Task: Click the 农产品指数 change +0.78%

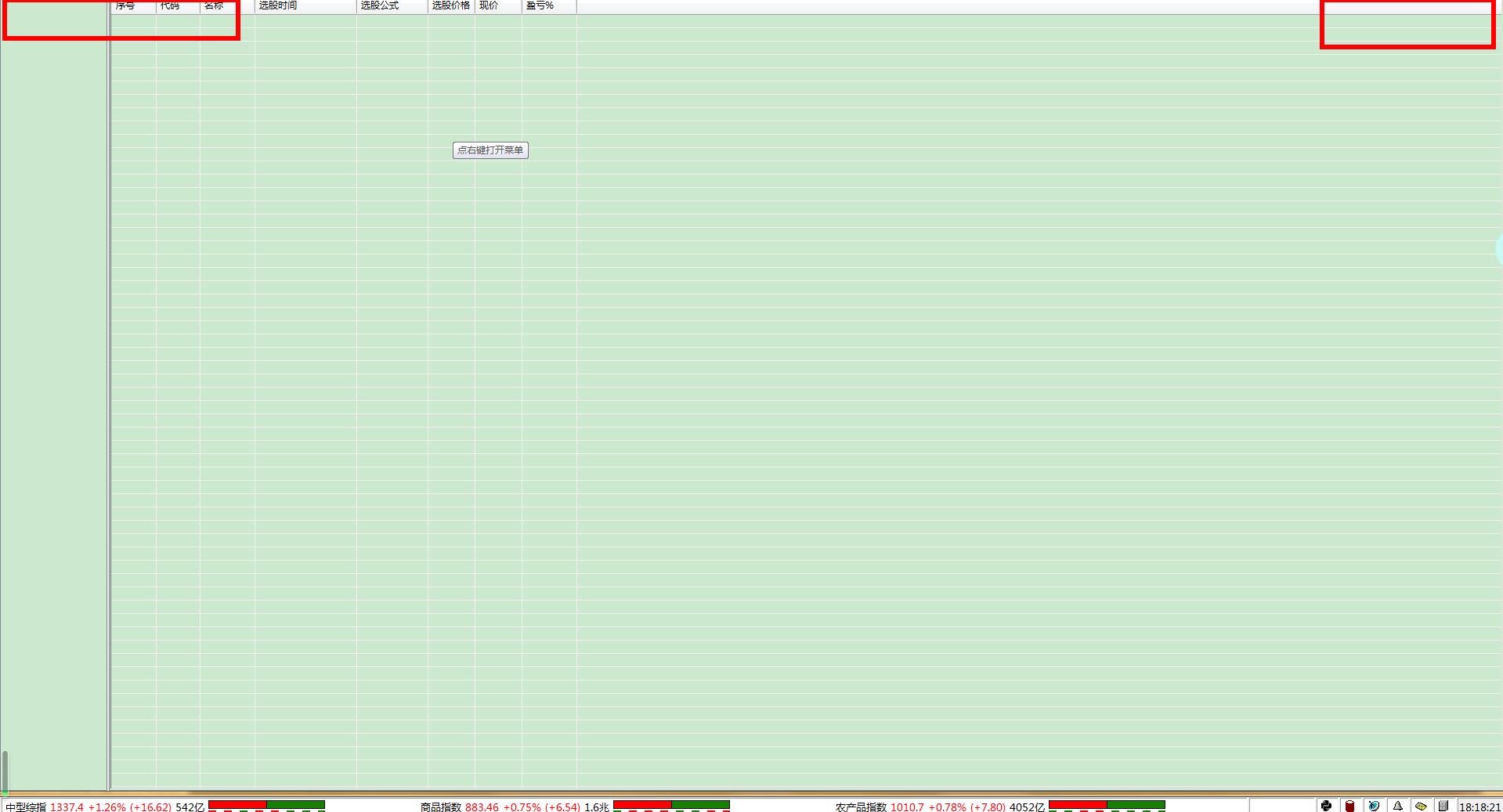Action: pyautogui.click(x=948, y=807)
